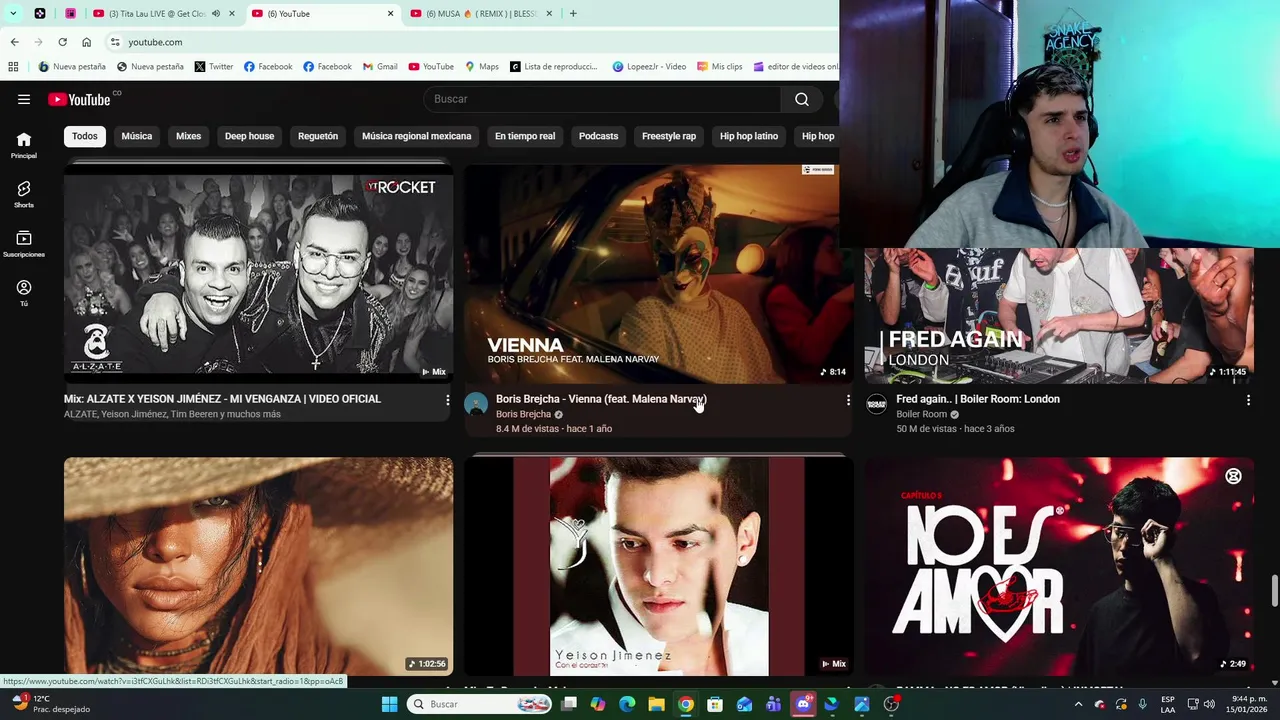The width and height of the screenshot is (1280, 720).
Task: Click the Boris Brejcha channel name link
Action: click(x=523, y=414)
